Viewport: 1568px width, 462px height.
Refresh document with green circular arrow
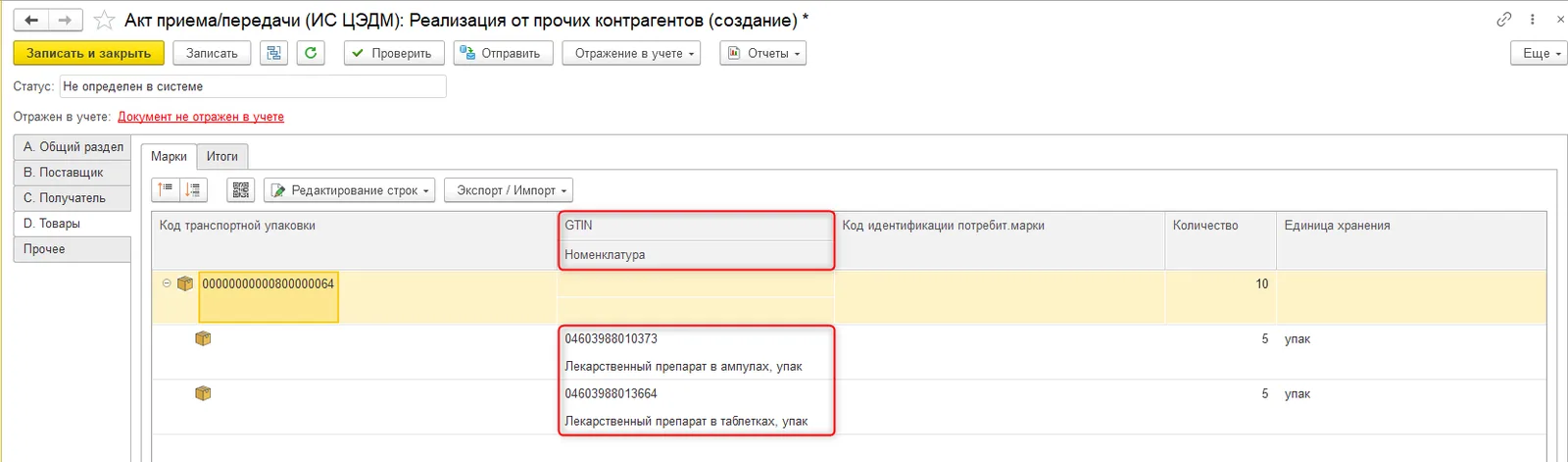(x=311, y=53)
